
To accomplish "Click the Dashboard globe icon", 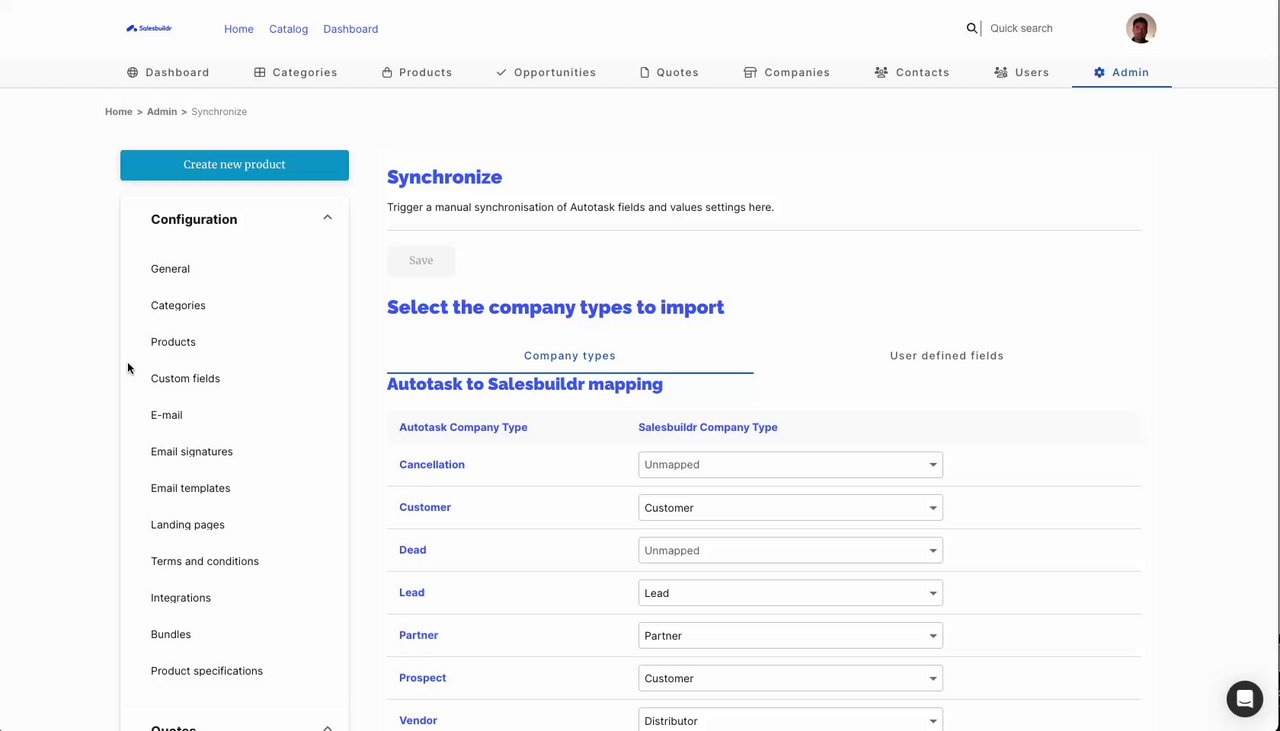I will [x=132, y=73].
